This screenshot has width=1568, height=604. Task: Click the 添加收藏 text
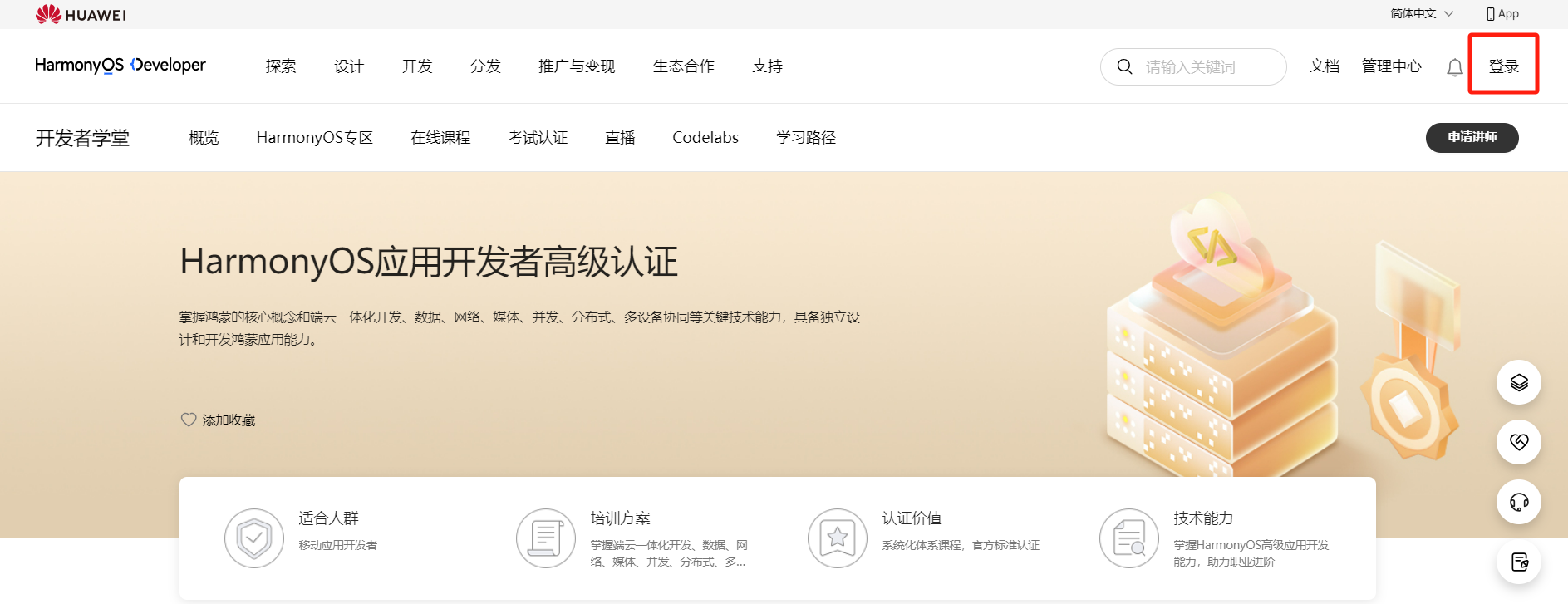click(x=229, y=420)
